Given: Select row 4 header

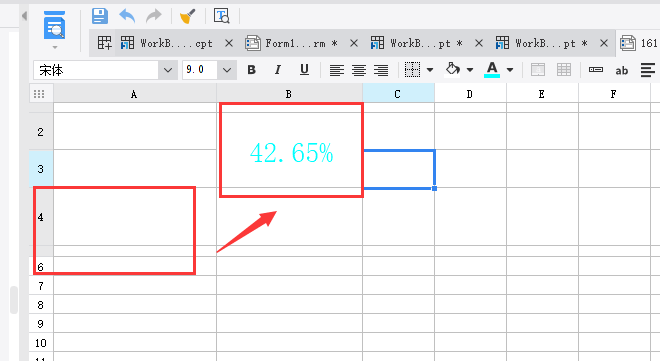Looking at the screenshot, I should point(41,217).
